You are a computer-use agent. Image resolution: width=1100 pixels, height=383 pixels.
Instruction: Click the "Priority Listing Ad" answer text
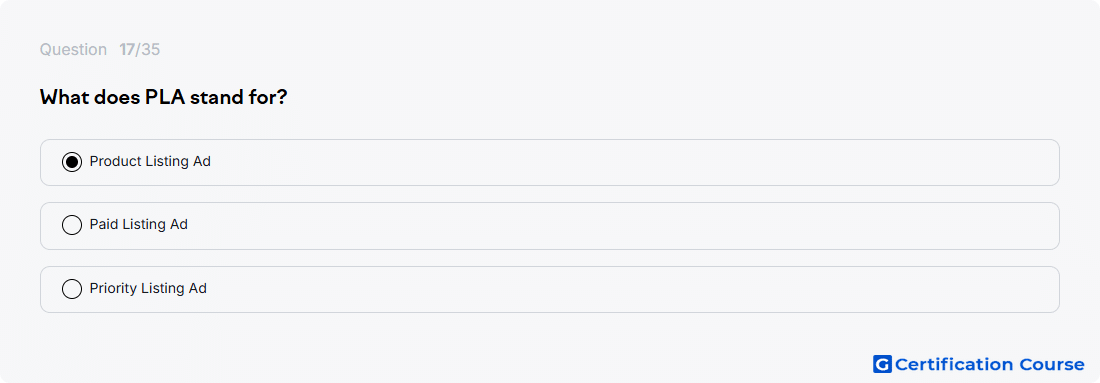[148, 288]
